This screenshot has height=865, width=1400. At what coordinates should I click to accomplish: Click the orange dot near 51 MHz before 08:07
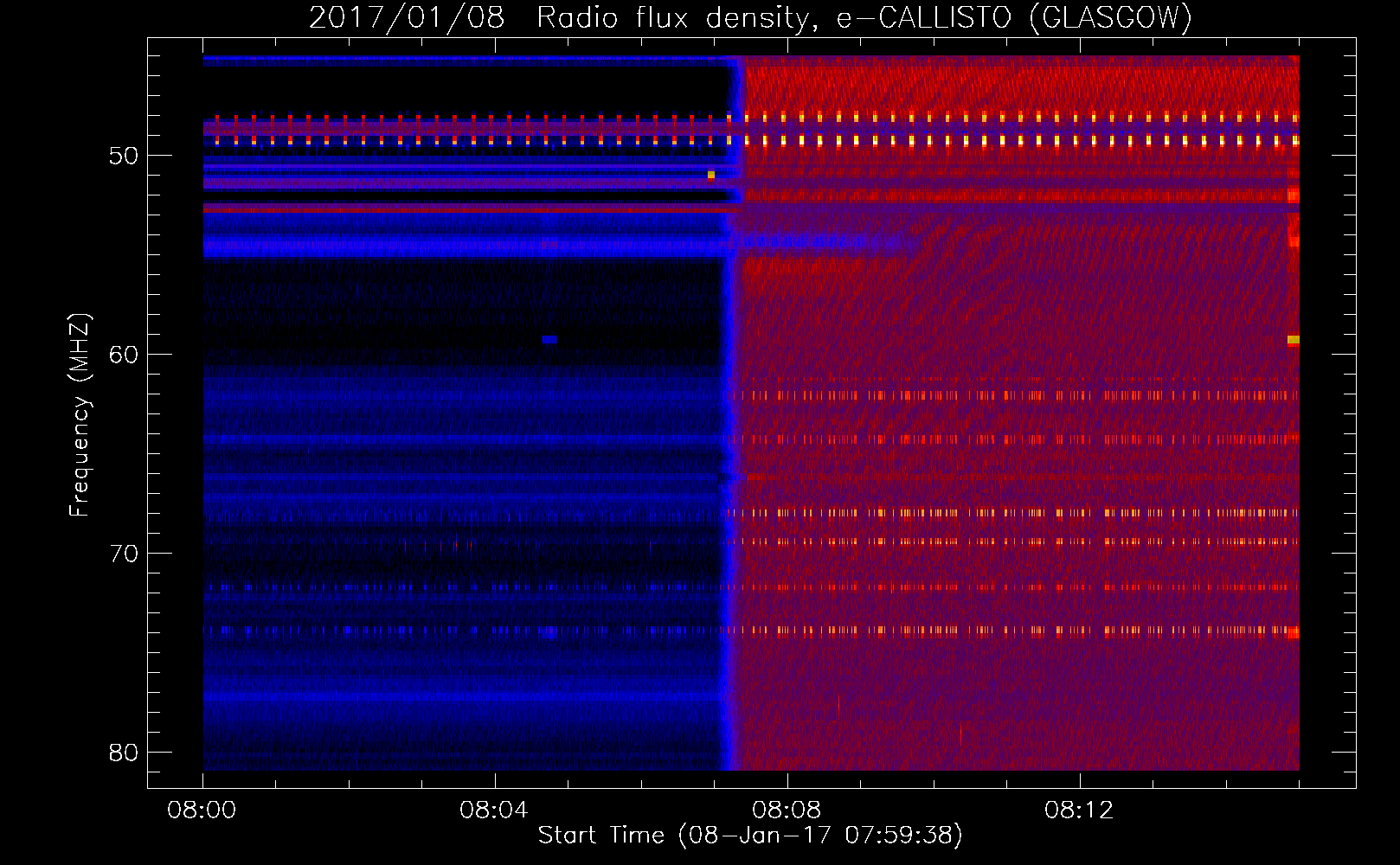(x=711, y=175)
